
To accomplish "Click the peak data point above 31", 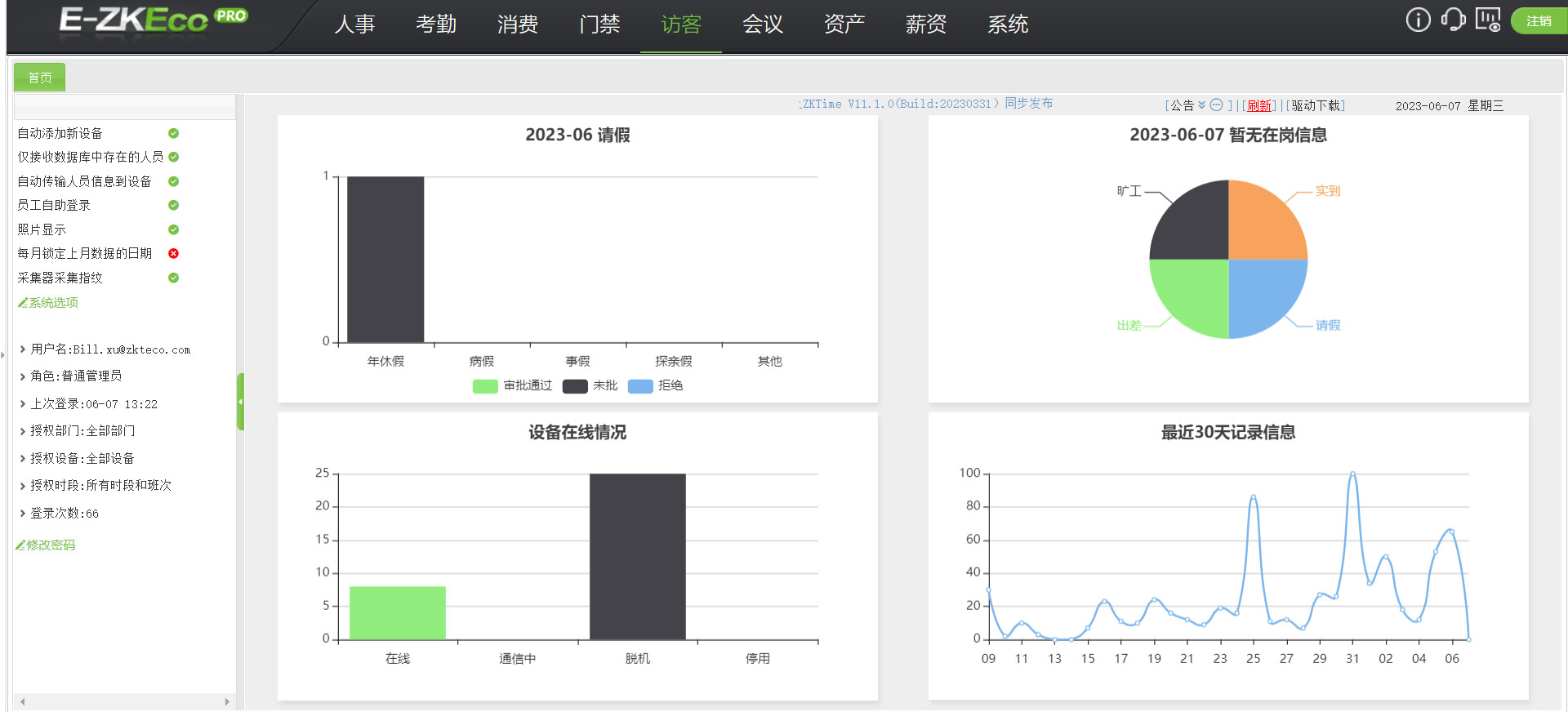I will pos(1352,474).
